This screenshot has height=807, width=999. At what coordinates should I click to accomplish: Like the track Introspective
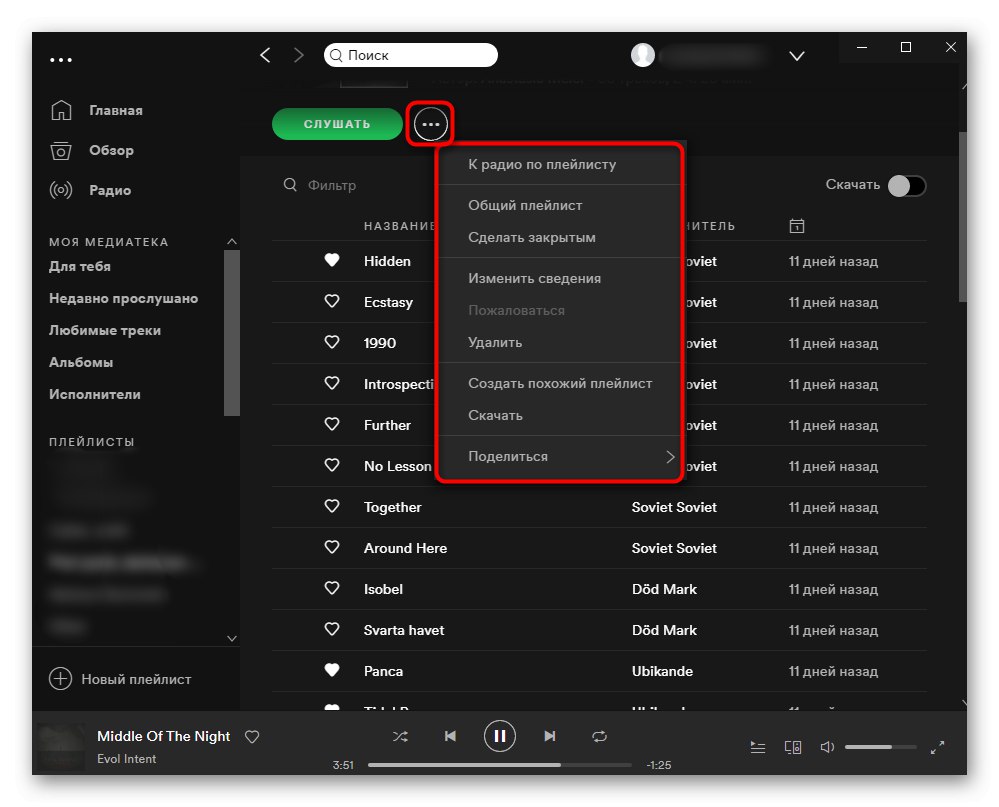[x=332, y=383]
